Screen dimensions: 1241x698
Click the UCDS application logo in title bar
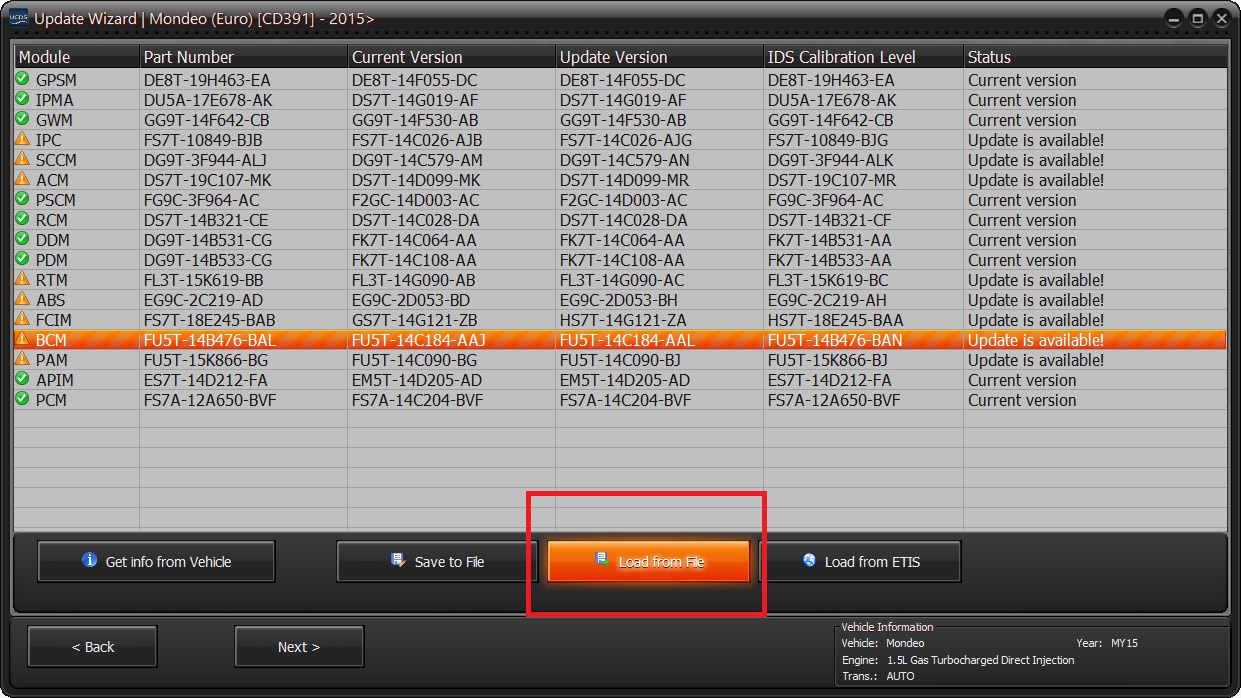click(18, 18)
